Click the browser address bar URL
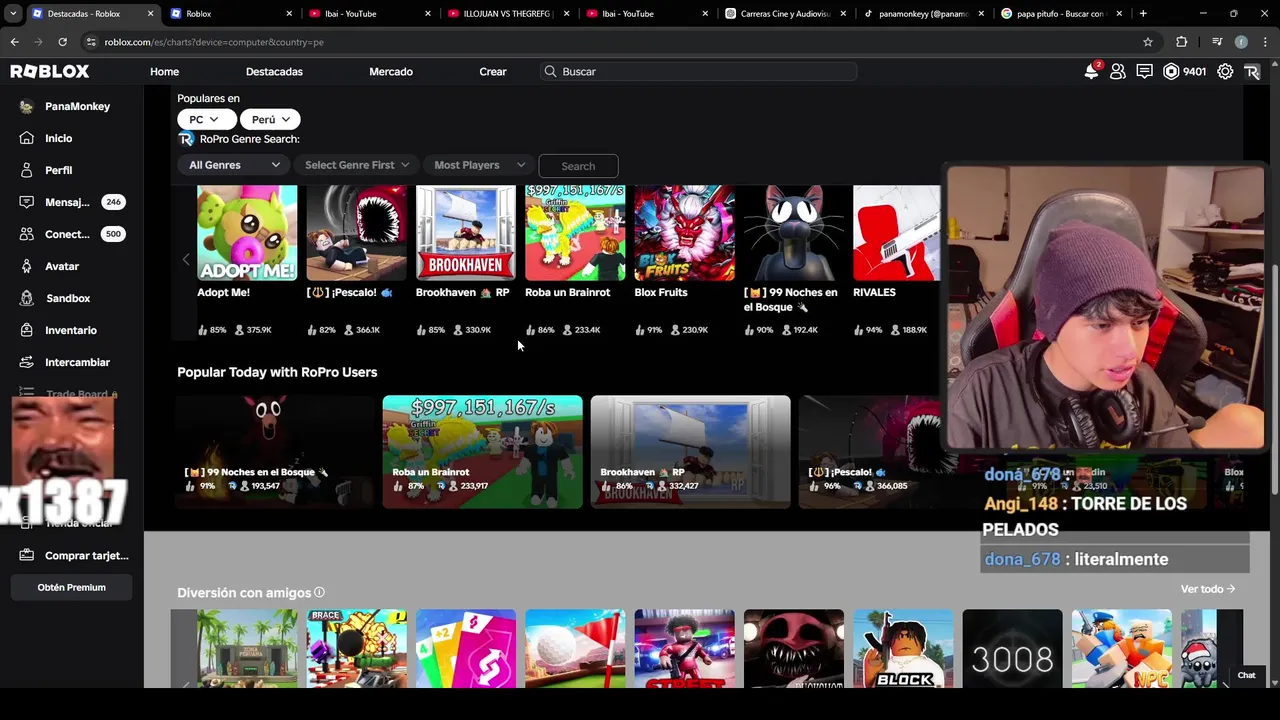This screenshot has width=1280, height=720. click(214, 42)
